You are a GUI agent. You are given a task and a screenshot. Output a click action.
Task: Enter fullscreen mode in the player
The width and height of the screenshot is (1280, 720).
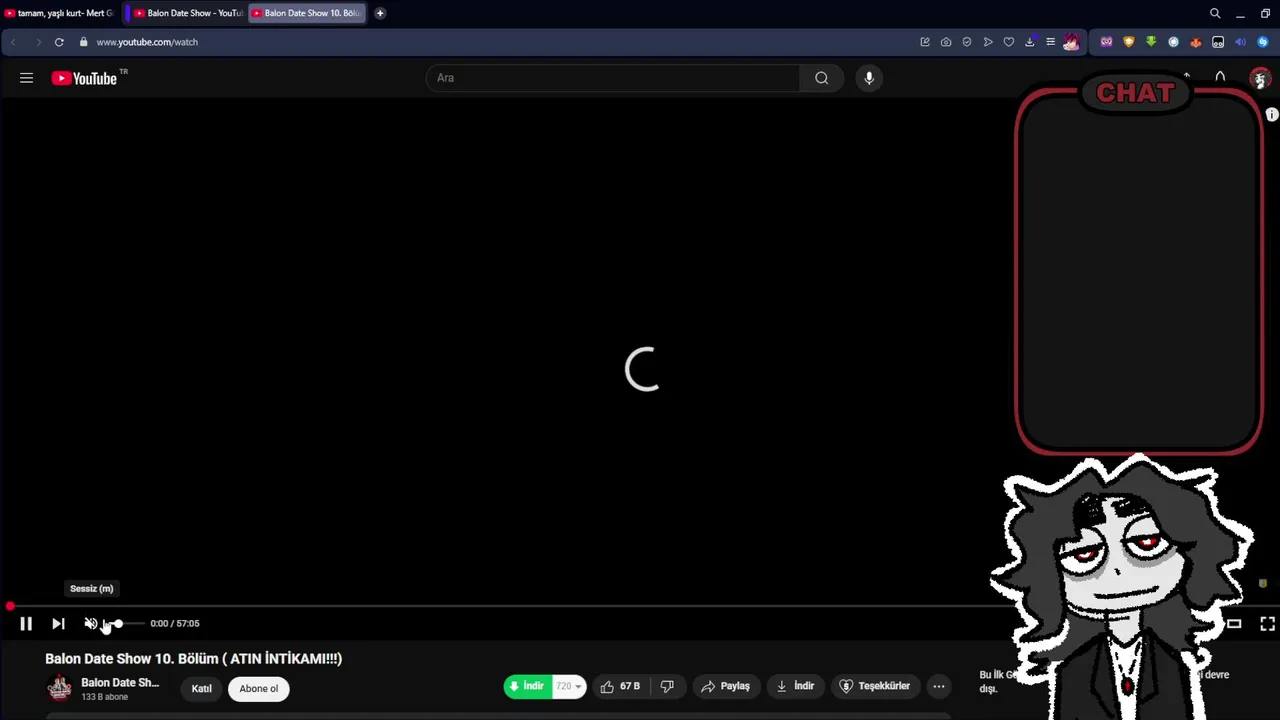point(1267,623)
